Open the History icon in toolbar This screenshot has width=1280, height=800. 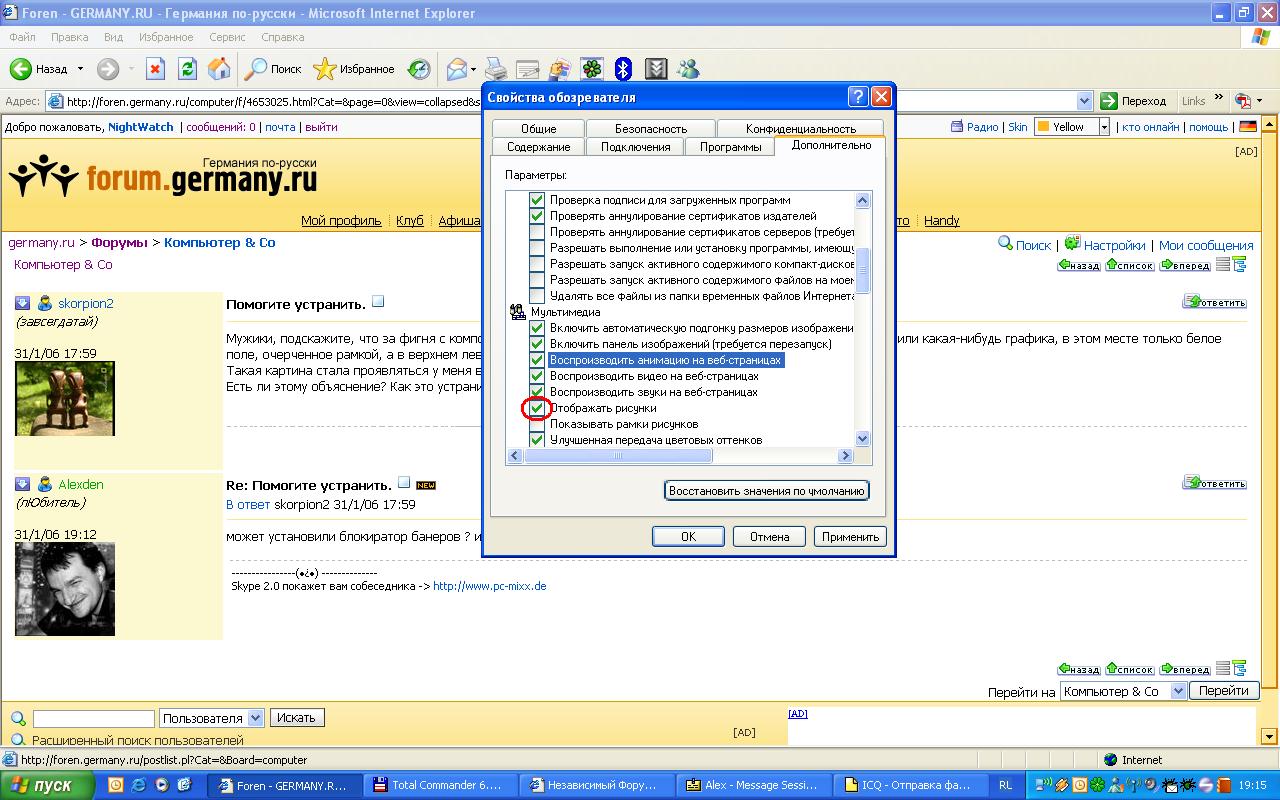pyautogui.click(x=419, y=69)
